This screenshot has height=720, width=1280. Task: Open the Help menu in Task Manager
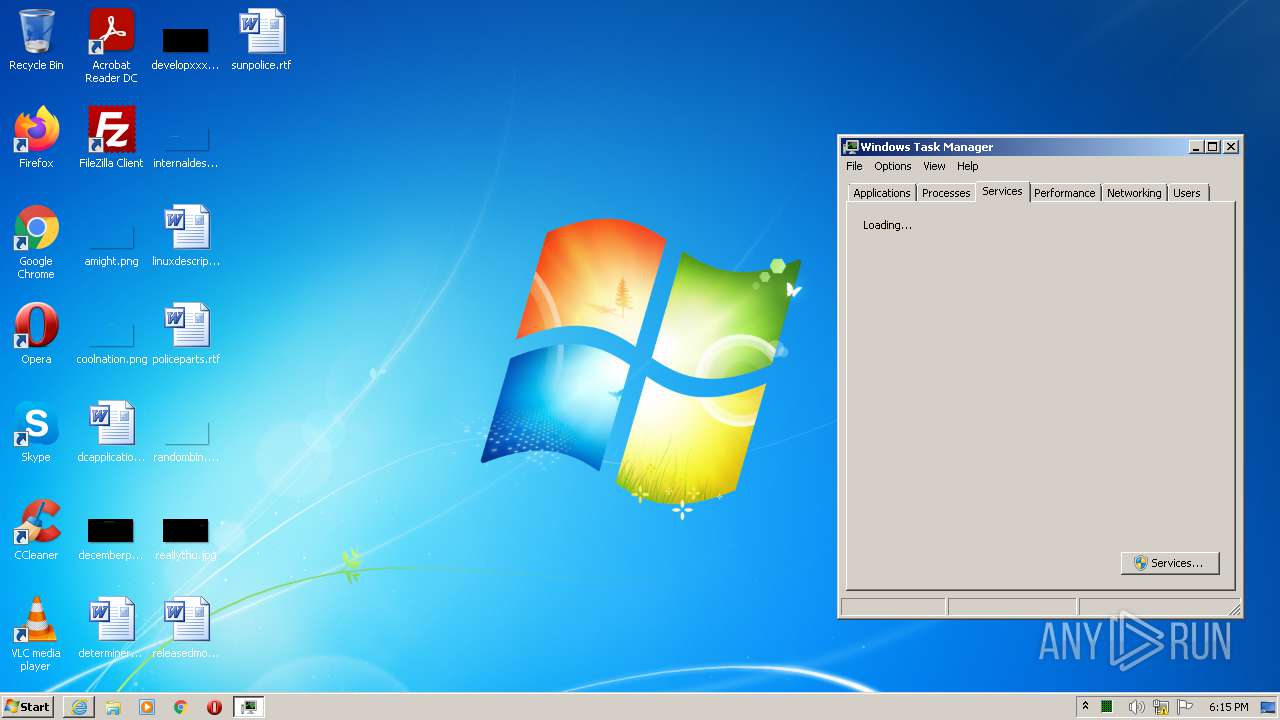[967, 166]
